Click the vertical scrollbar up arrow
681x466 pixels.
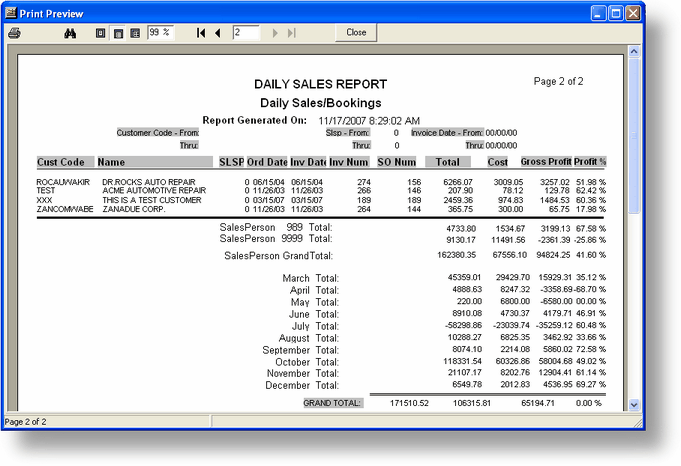[x=634, y=52]
